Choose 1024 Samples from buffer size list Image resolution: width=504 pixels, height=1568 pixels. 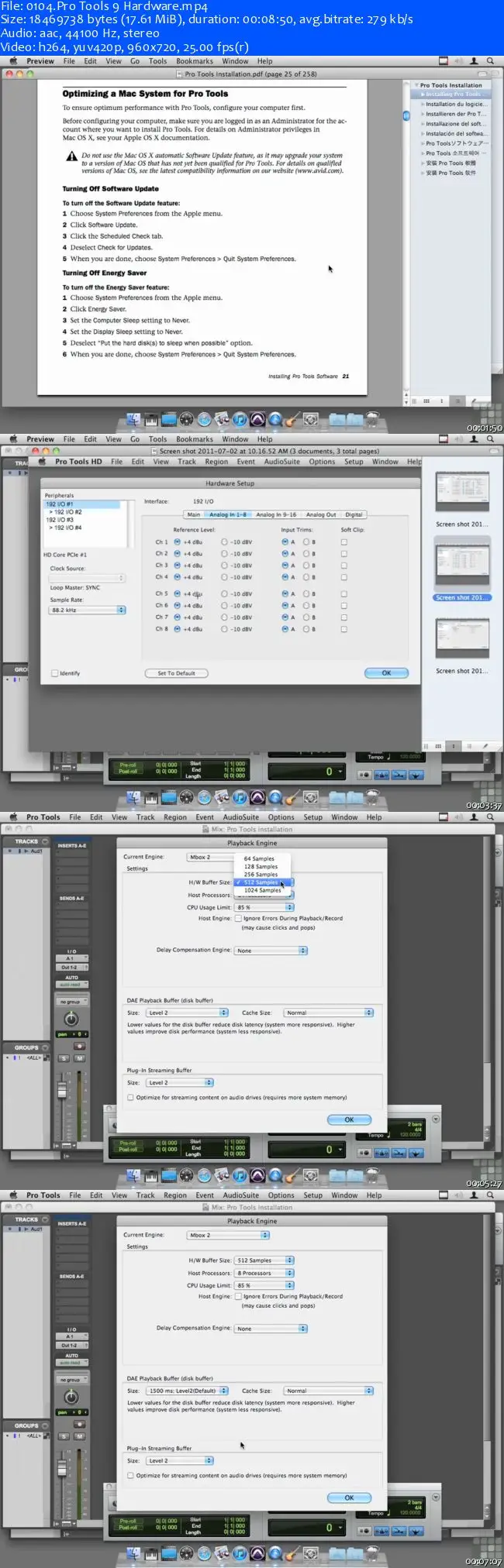pos(261,890)
